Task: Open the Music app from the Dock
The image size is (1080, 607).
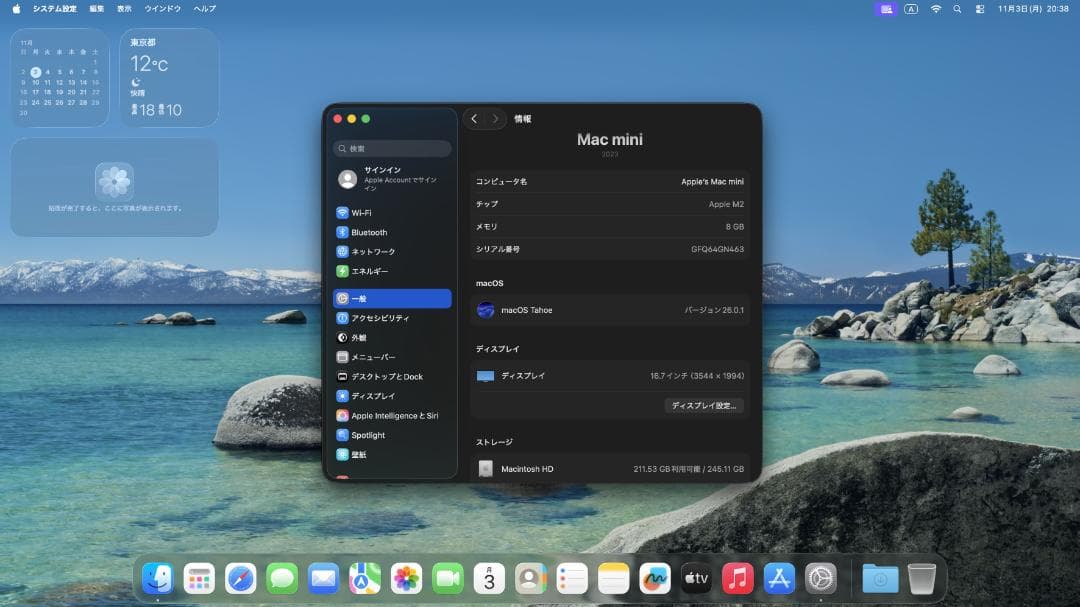Action: click(x=737, y=577)
